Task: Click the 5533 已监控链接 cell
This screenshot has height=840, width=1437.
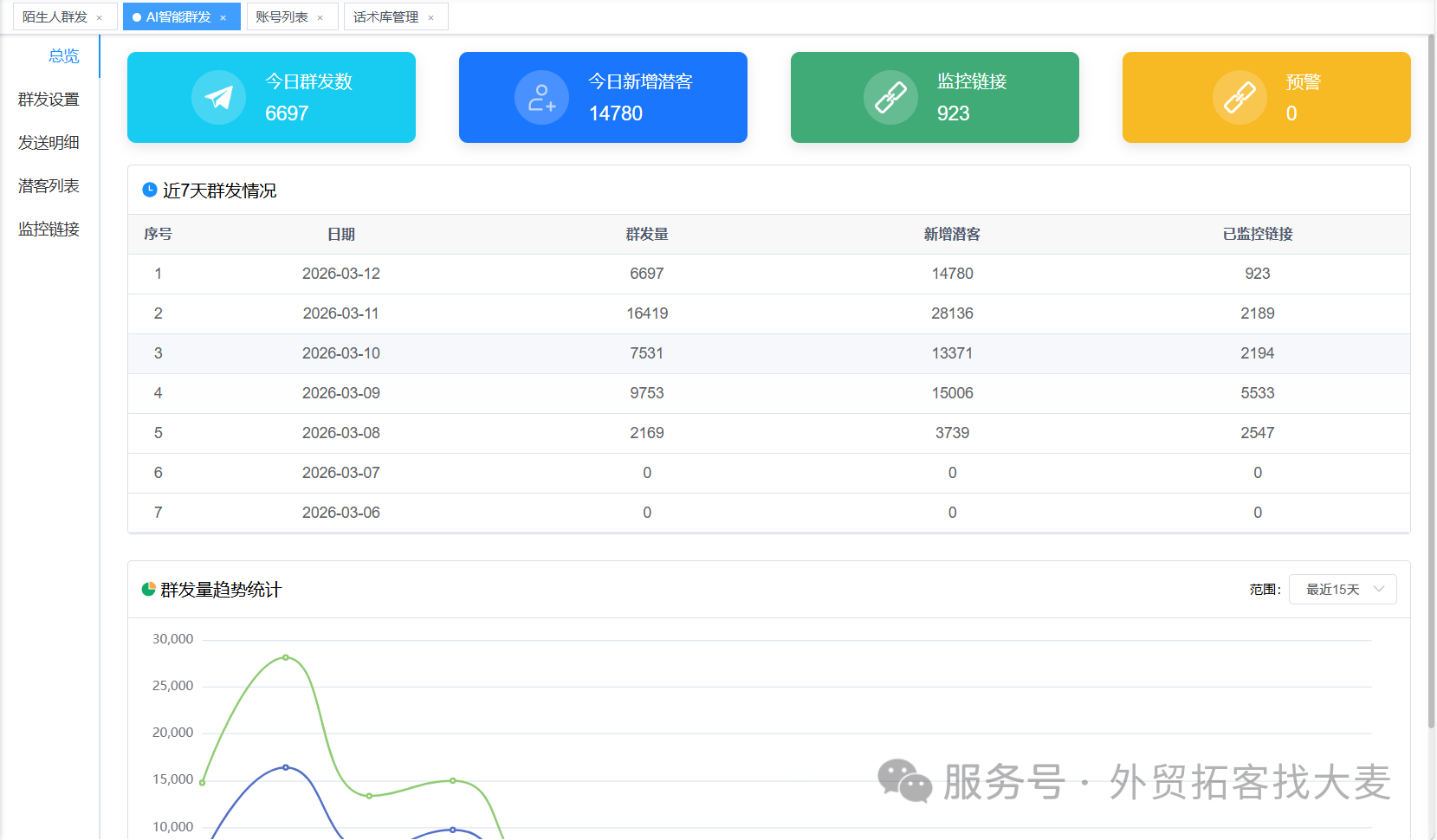Action: pos(1258,393)
